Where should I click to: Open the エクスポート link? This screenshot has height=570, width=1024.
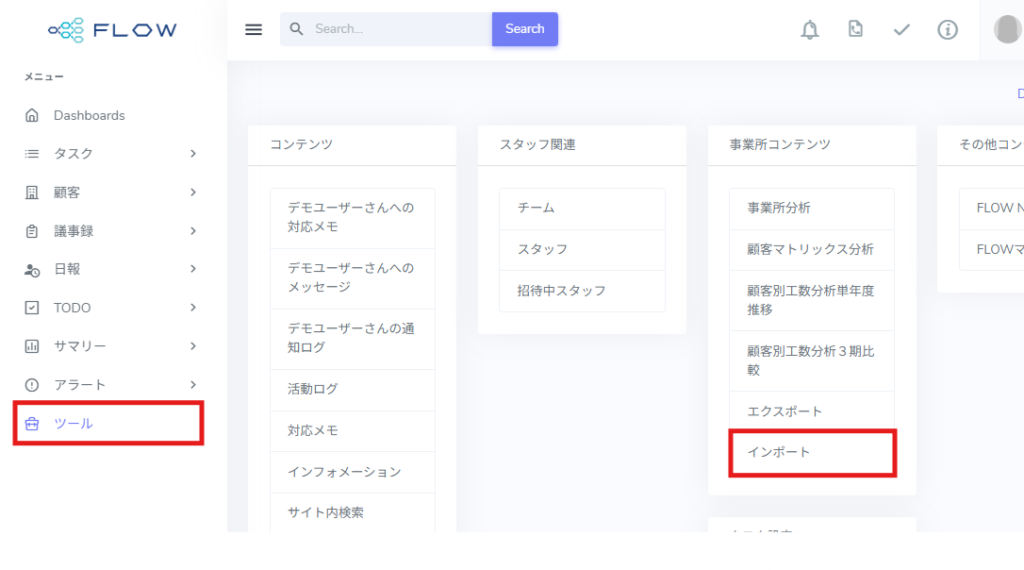point(784,411)
